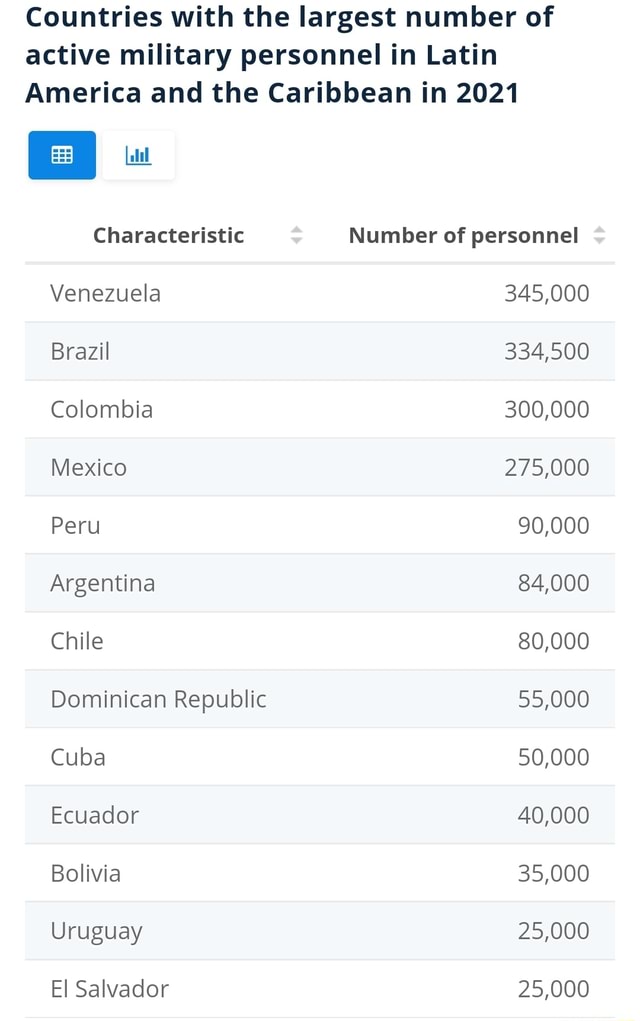Sort by Number of personnel arrows
640x1021 pixels.
point(599,236)
